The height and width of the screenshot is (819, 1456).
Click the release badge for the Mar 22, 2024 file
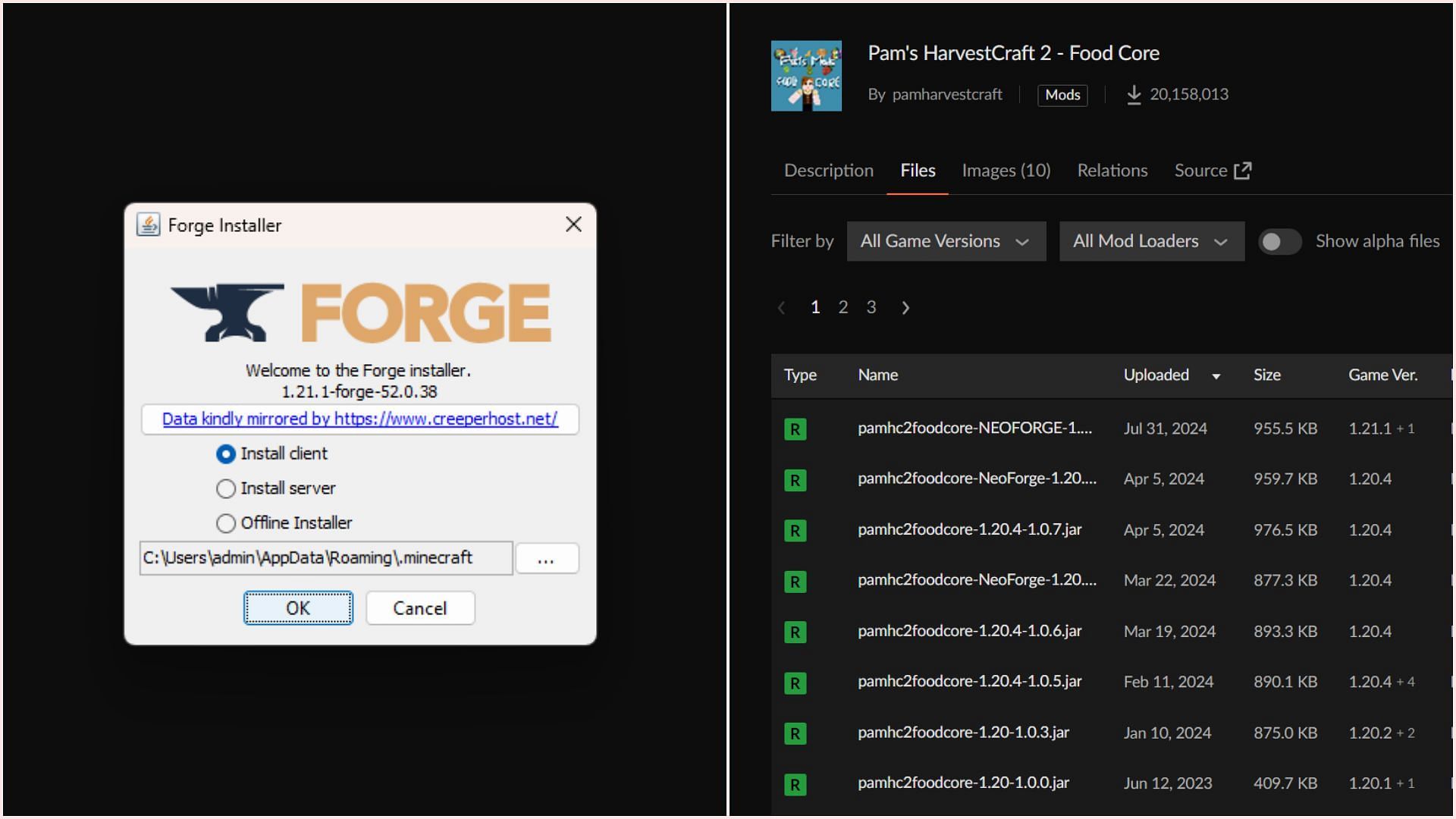(x=795, y=582)
